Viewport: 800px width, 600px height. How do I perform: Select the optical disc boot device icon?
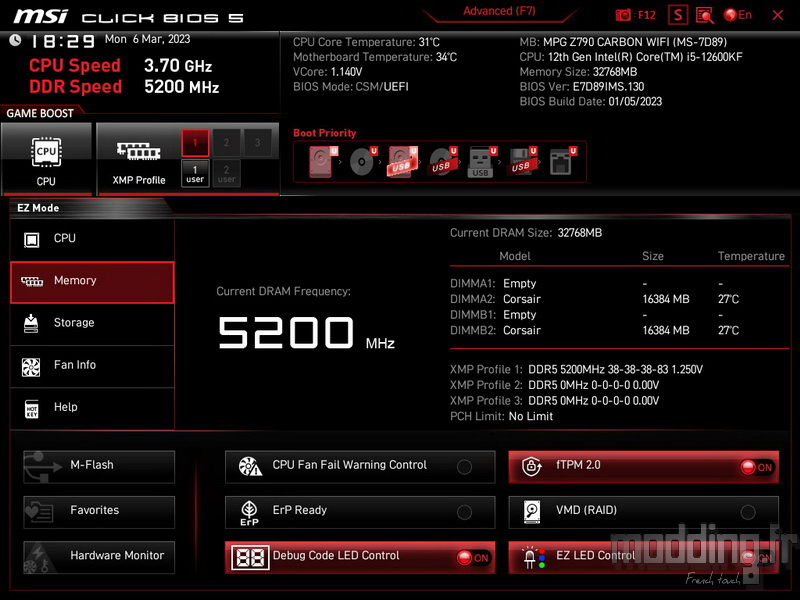tap(363, 162)
